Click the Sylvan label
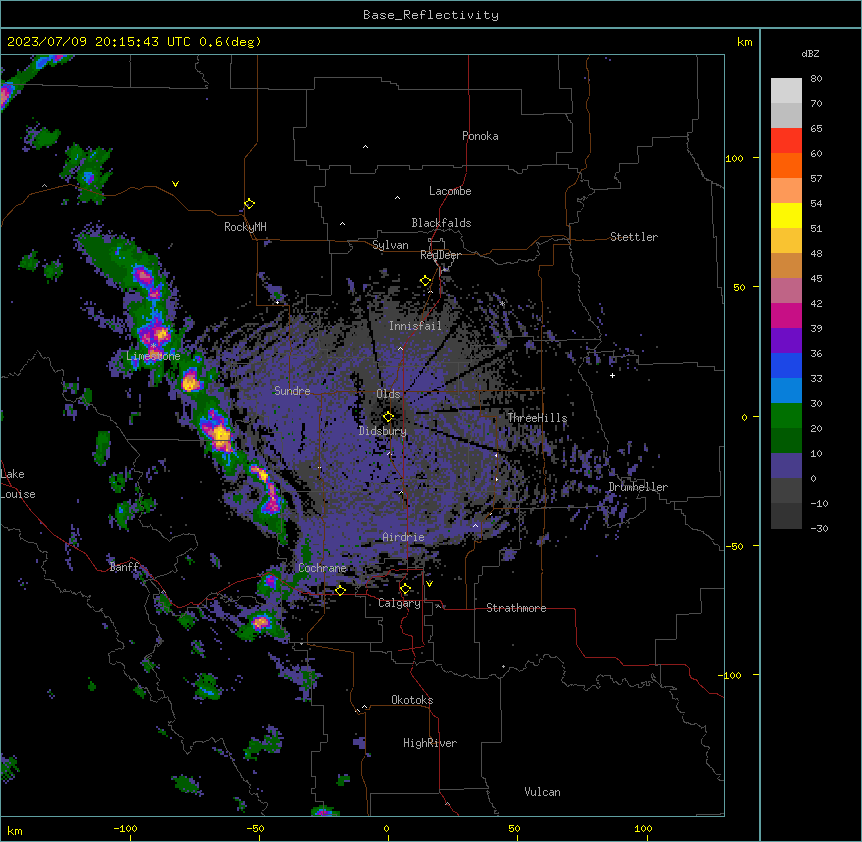862x842 pixels. click(x=390, y=245)
